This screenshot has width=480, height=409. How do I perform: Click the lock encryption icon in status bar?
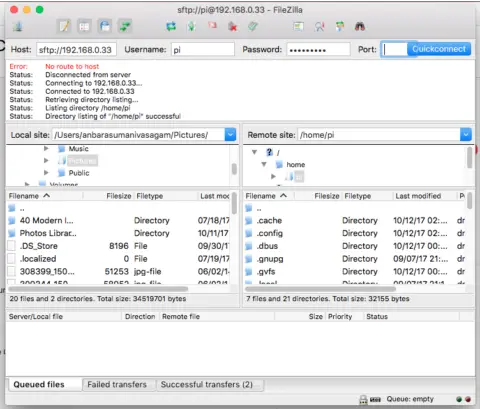click(363, 399)
